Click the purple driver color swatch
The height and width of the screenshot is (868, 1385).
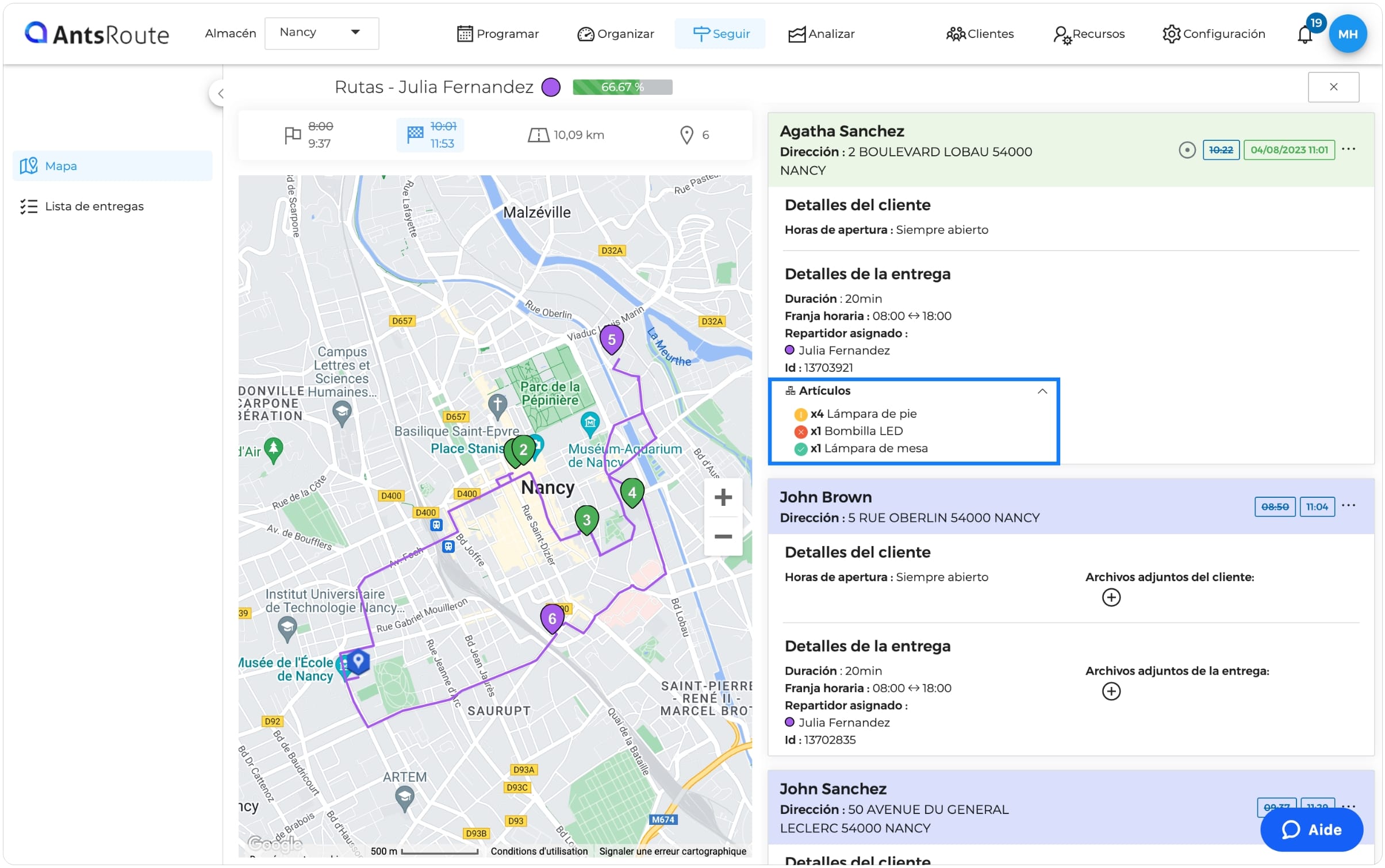[551, 87]
